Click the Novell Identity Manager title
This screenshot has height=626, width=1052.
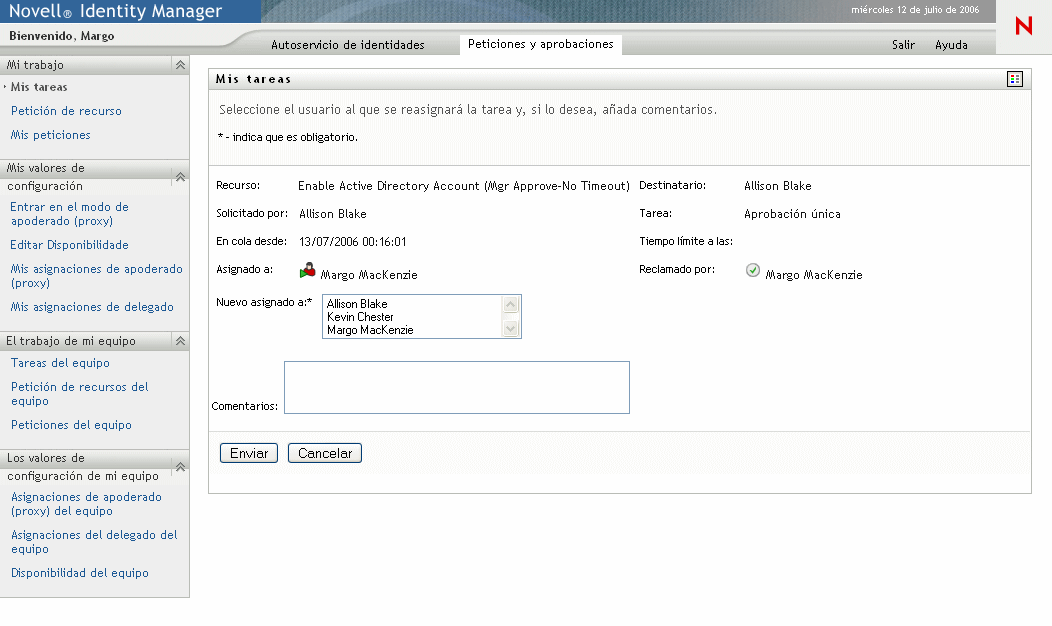pyautogui.click(x=115, y=11)
